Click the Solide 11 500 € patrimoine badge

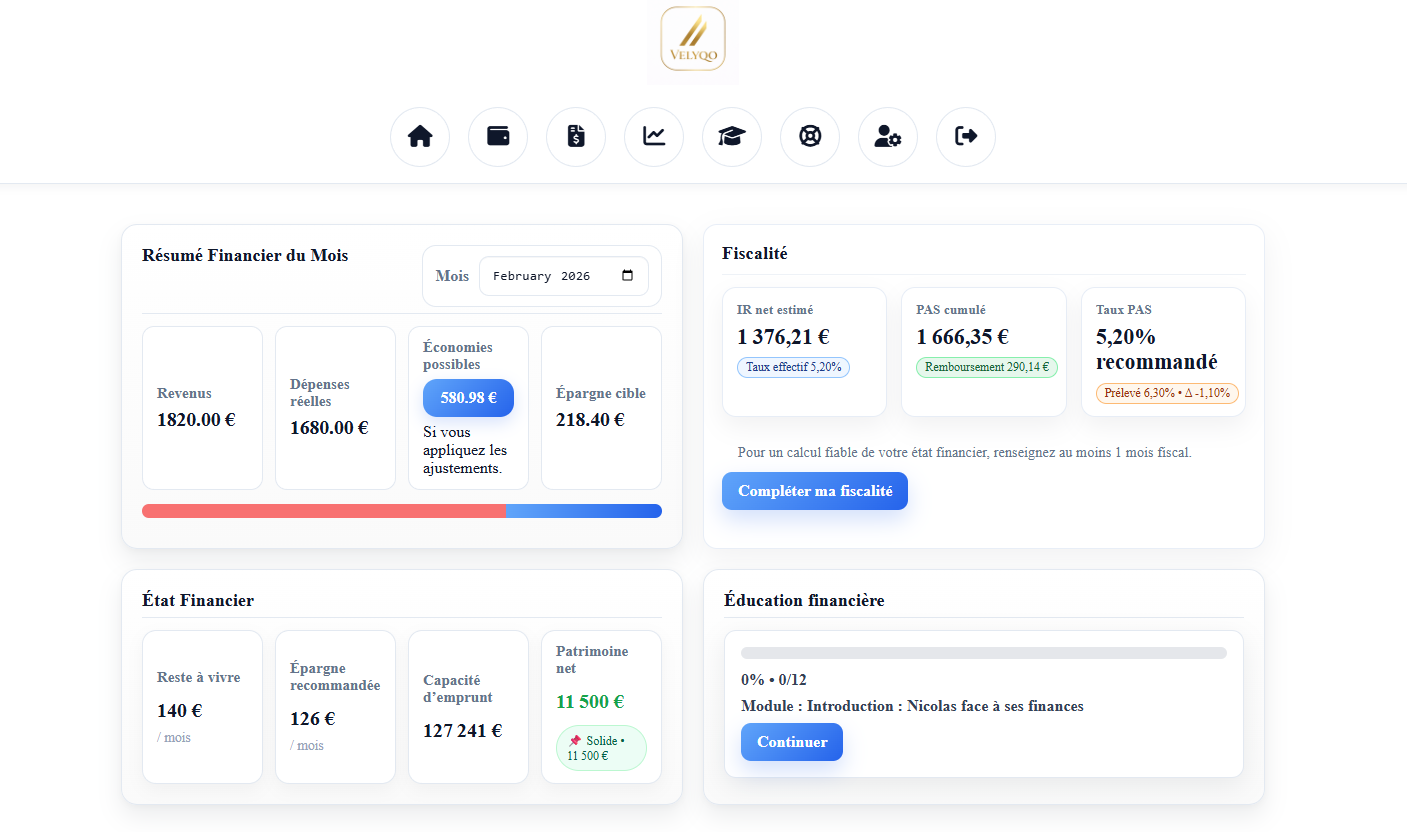click(601, 748)
